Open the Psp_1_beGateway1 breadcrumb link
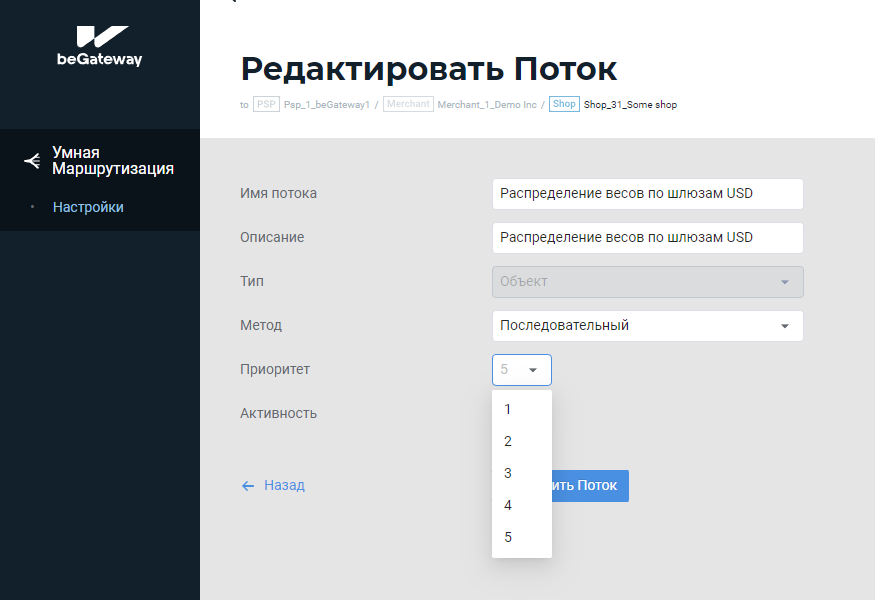The width and height of the screenshot is (875, 600). [x=327, y=104]
